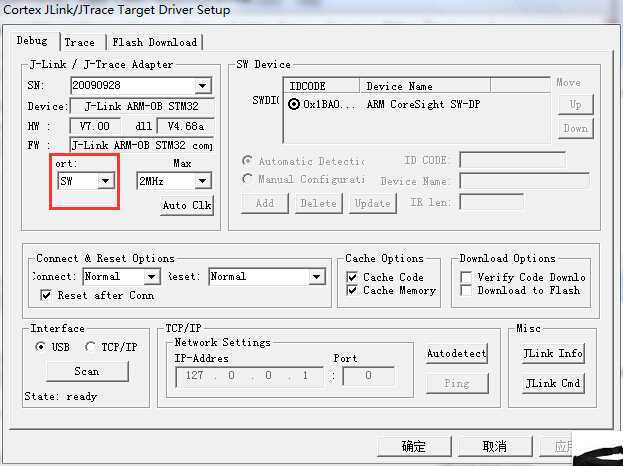Click the JLink Cmd button
Image resolution: width=623 pixels, height=466 pixels.
(553, 383)
